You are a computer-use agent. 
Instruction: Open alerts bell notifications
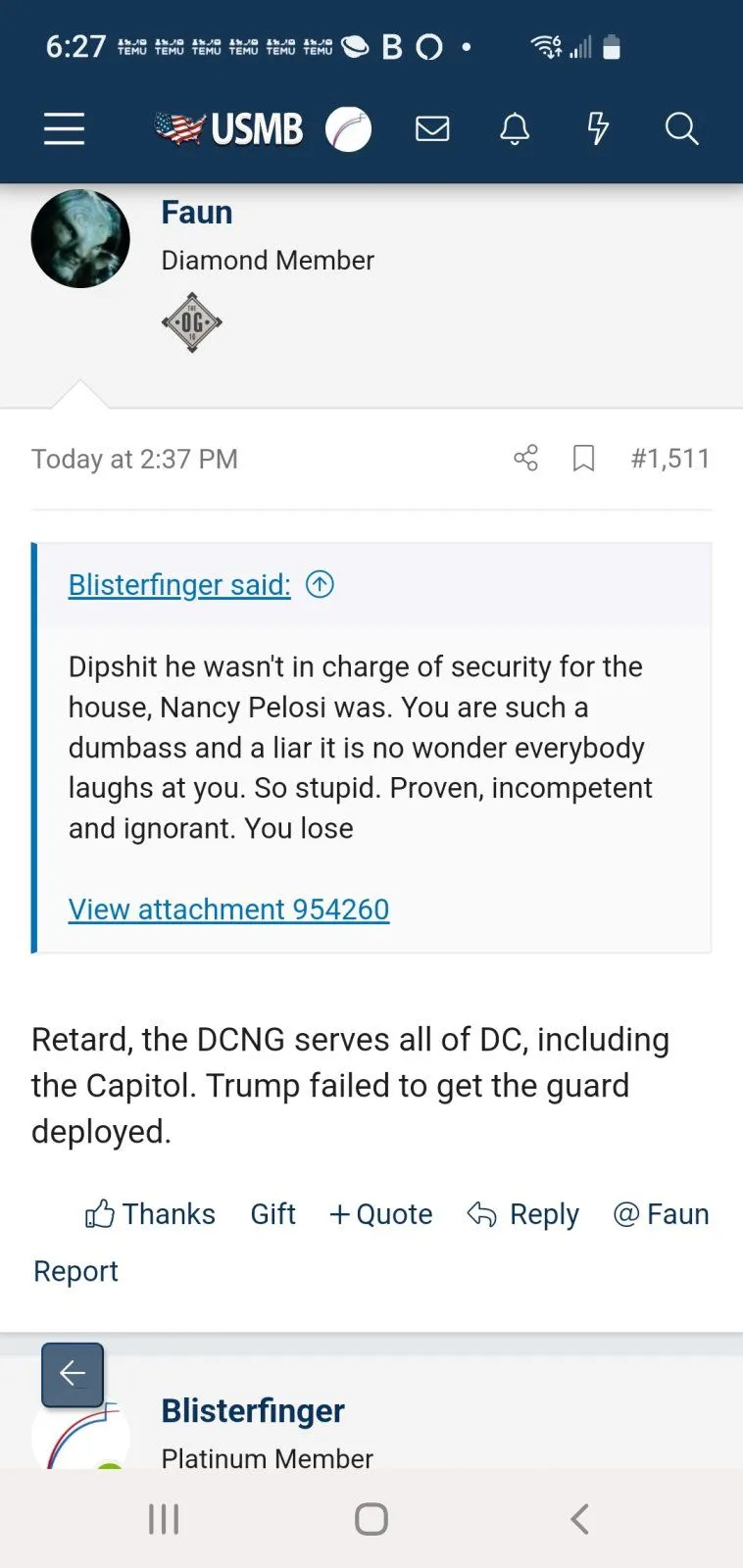coord(515,128)
